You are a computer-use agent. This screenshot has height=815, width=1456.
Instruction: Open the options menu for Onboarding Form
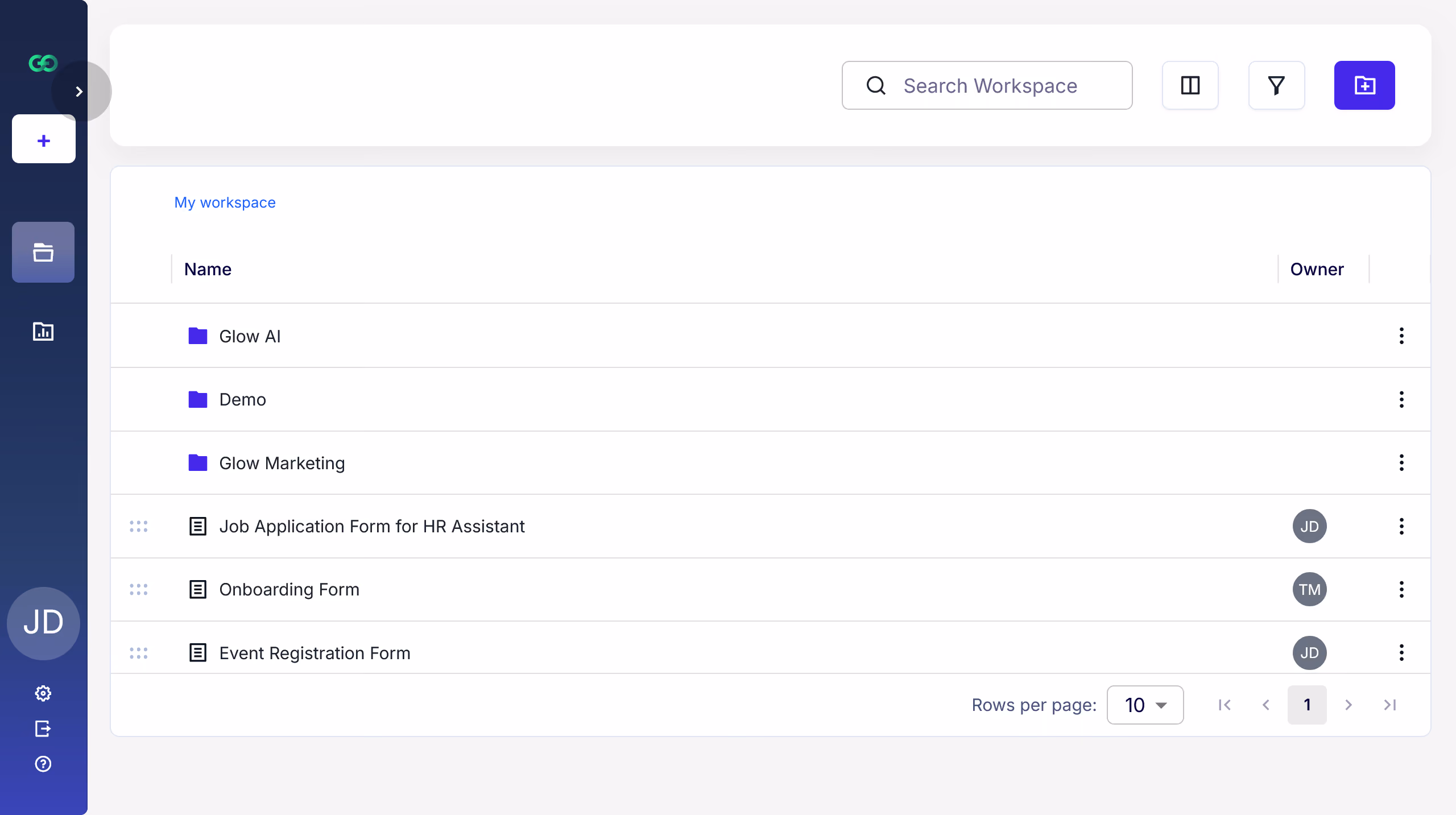pyautogui.click(x=1401, y=589)
